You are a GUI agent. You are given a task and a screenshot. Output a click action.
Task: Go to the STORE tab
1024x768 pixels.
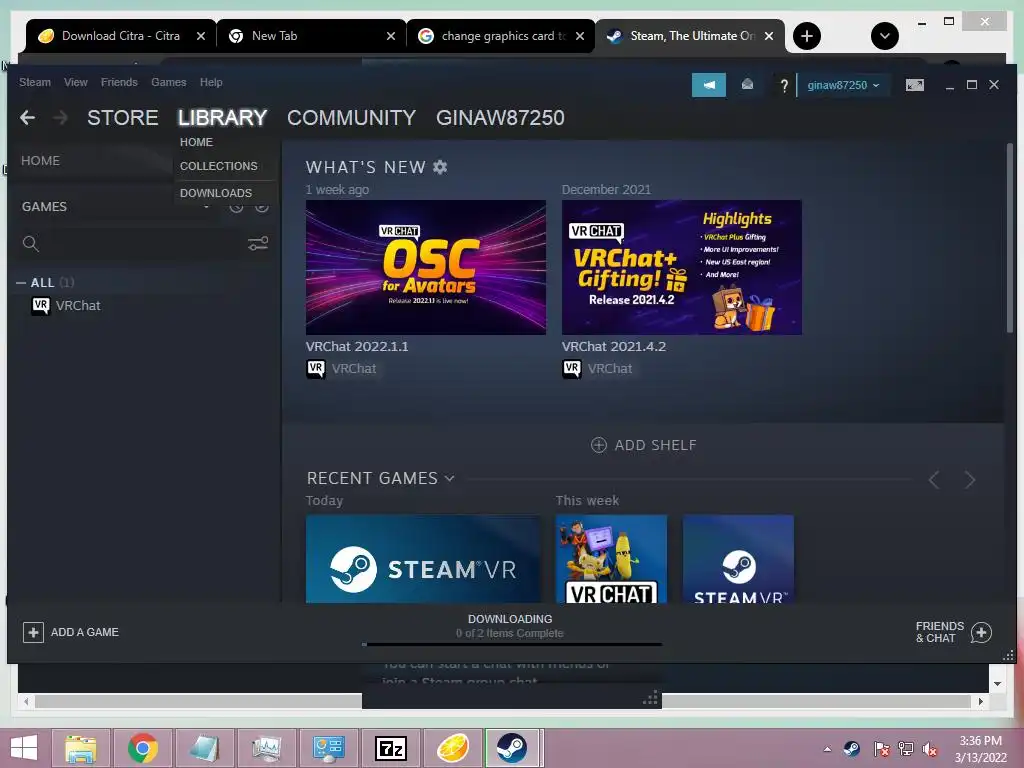123,118
